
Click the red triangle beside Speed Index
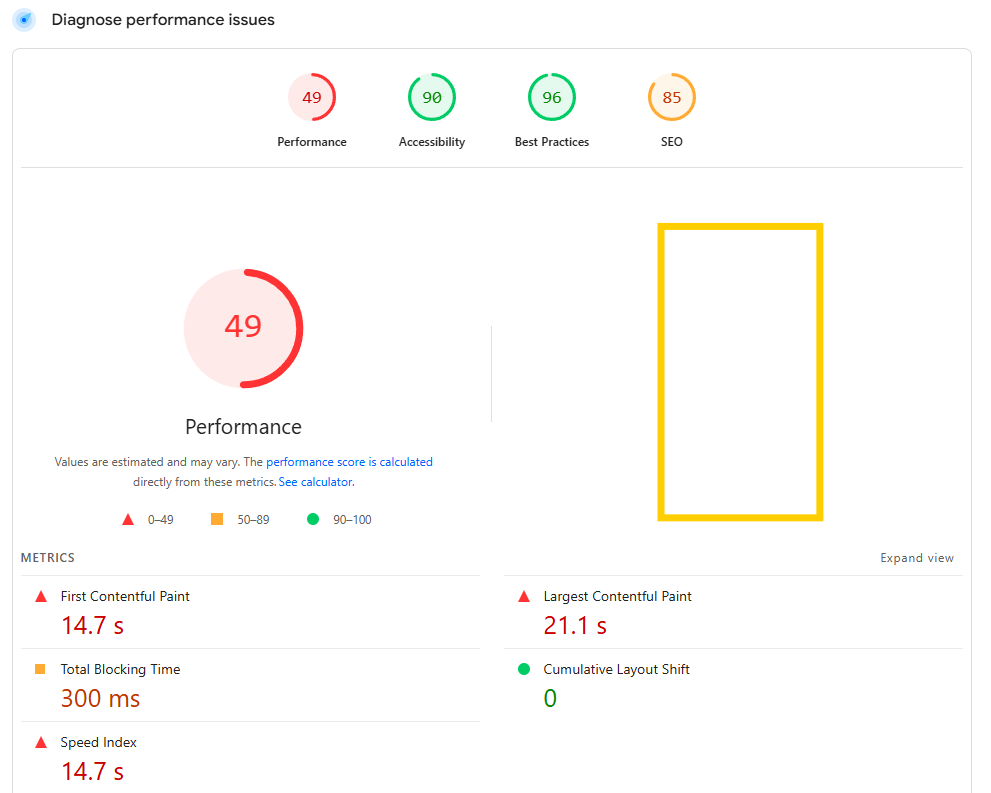[41, 742]
